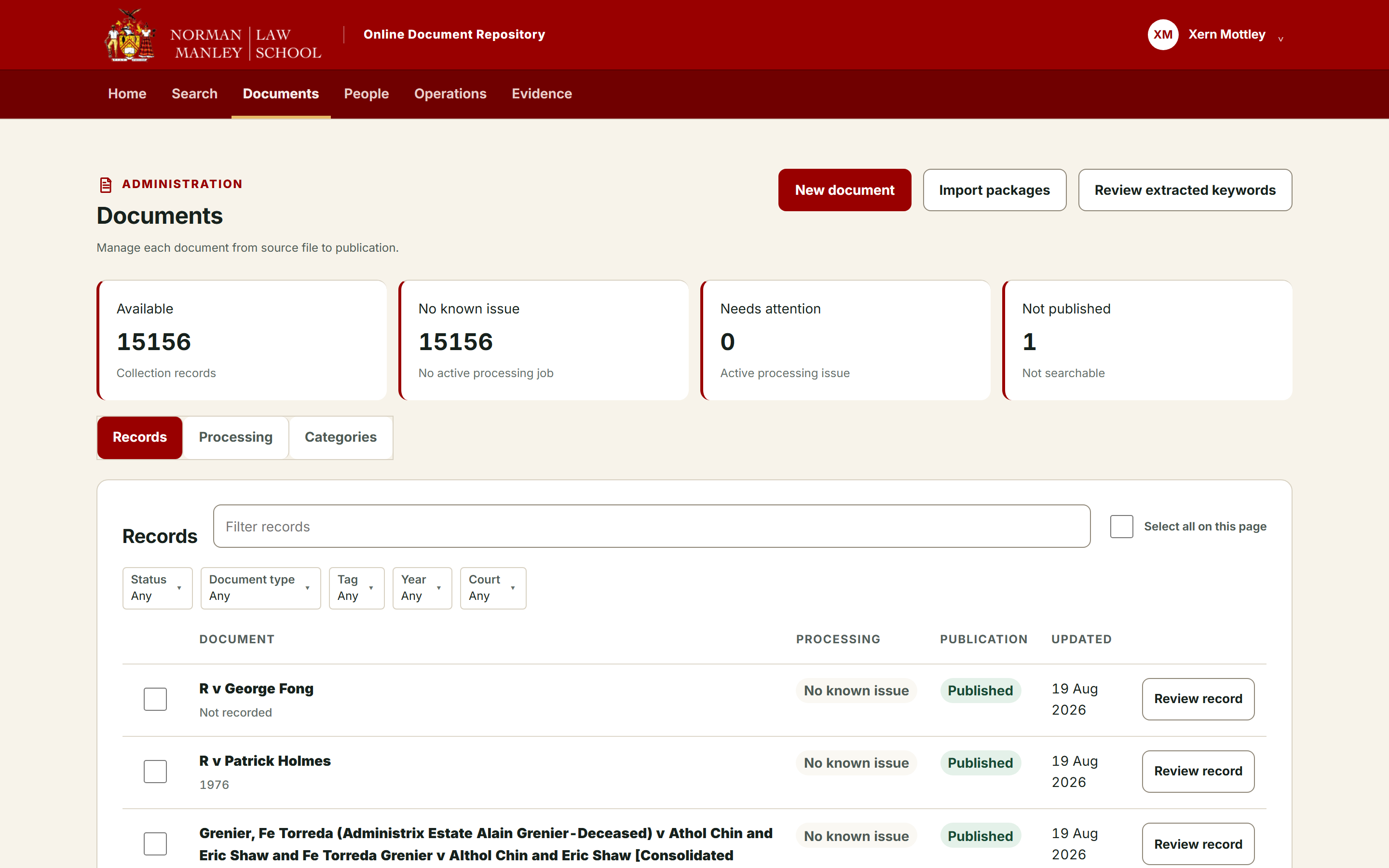Switch to the Processing tab
This screenshot has height=868, width=1389.
point(235,437)
